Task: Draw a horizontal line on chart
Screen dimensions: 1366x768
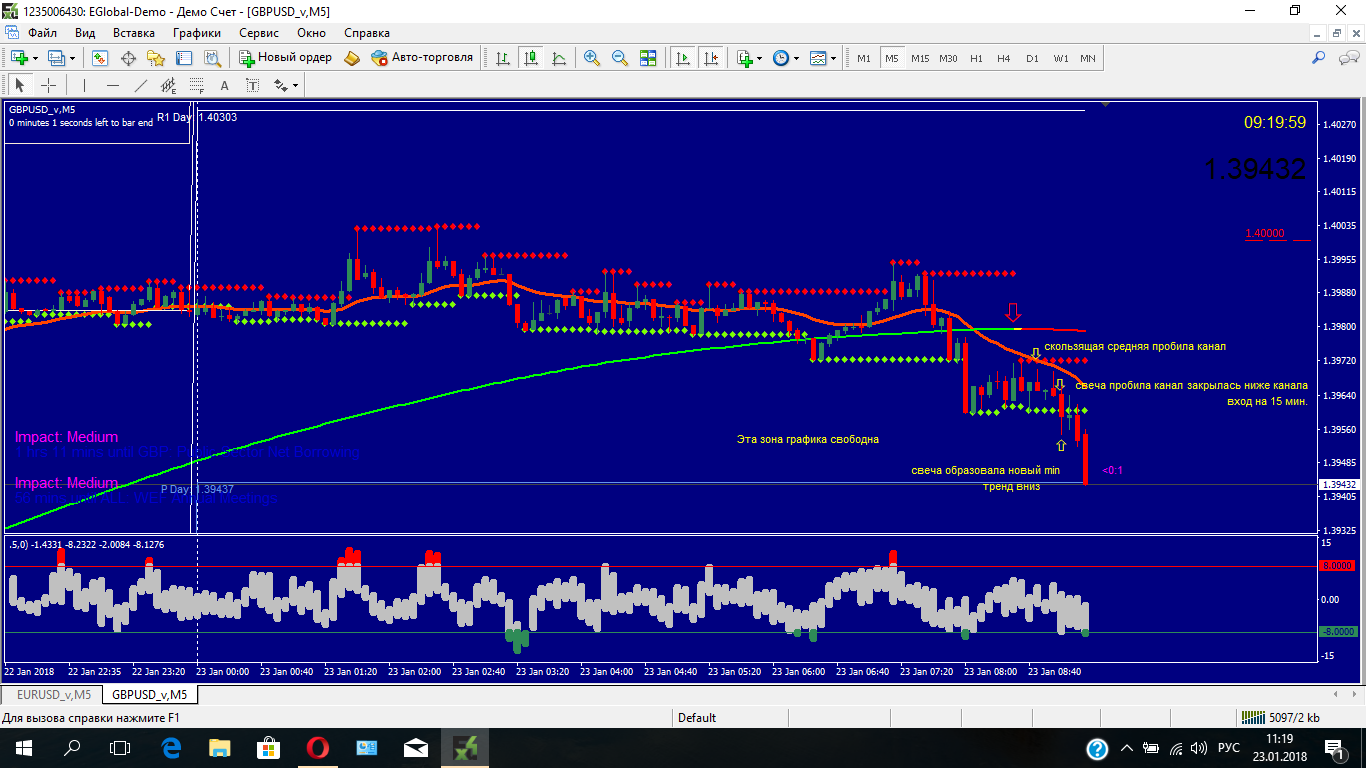Action: tap(112, 85)
